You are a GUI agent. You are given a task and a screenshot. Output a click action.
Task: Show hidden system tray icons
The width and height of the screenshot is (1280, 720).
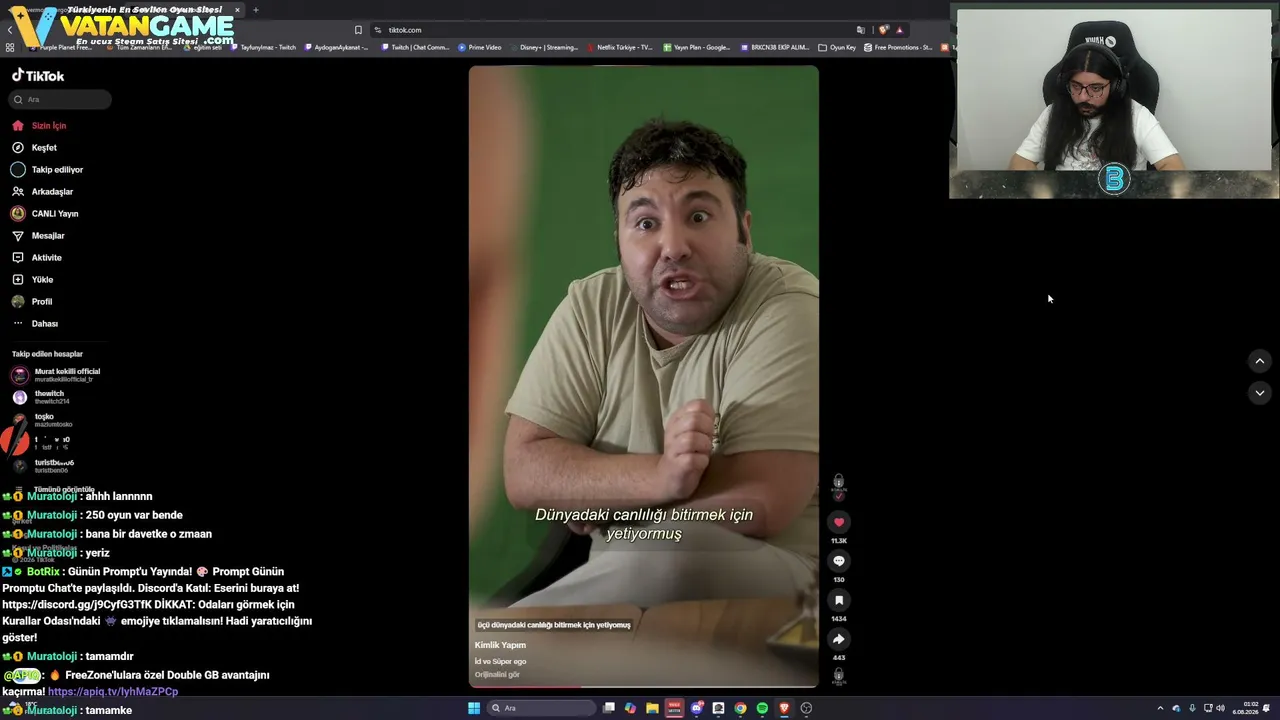pos(1160,708)
